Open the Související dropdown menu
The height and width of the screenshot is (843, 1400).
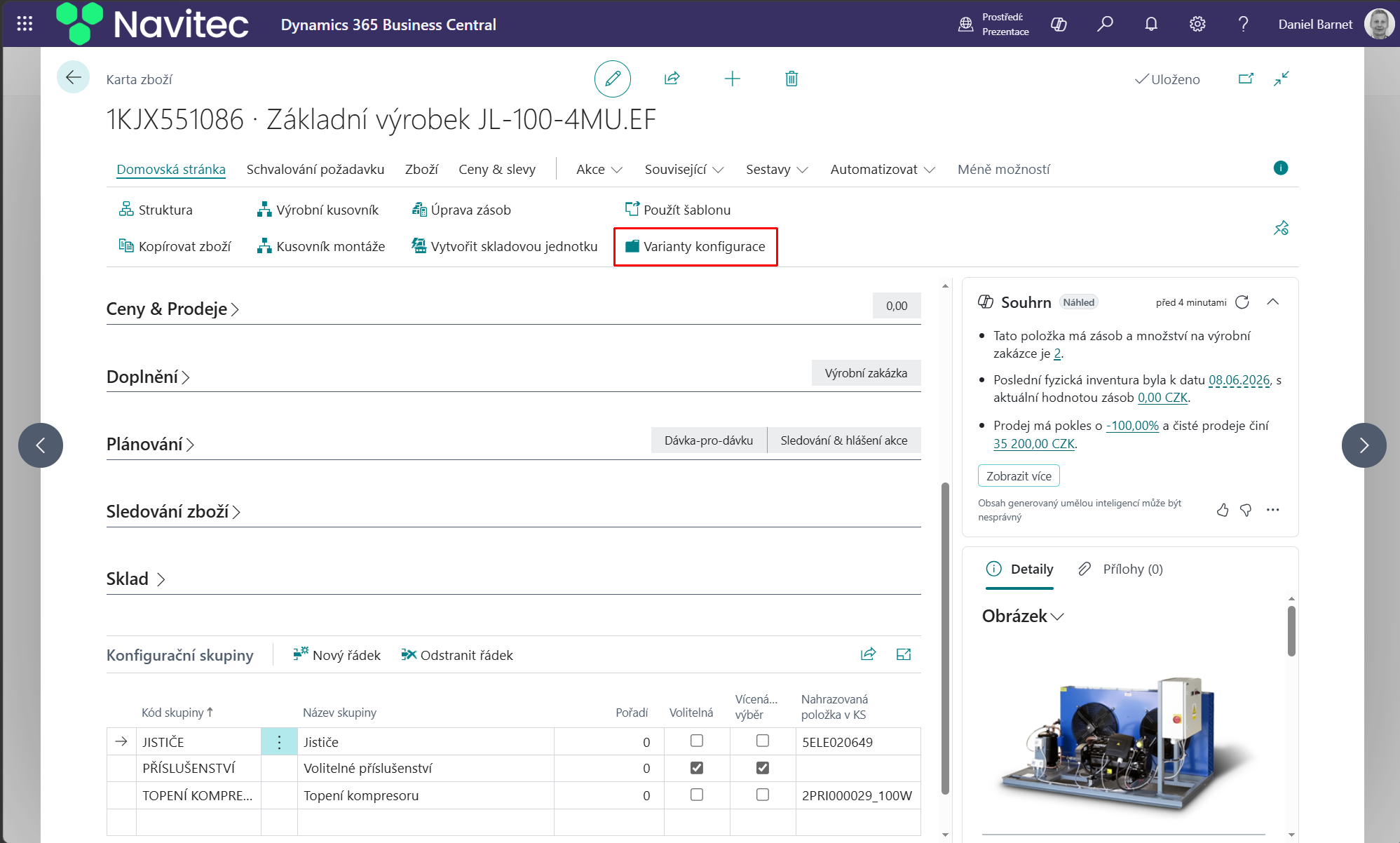coord(684,169)
